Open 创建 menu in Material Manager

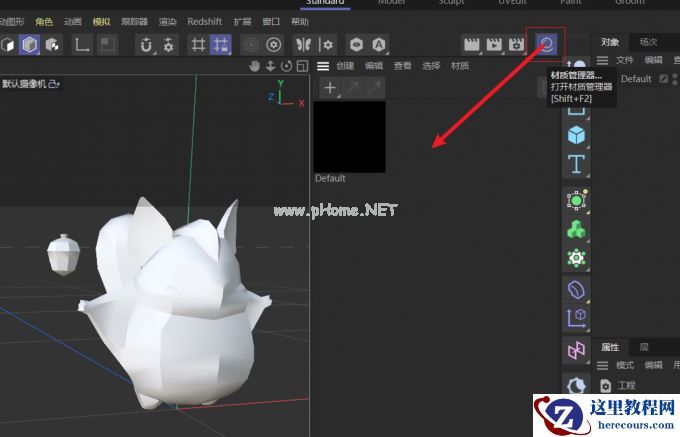click(x=345, y=66)
